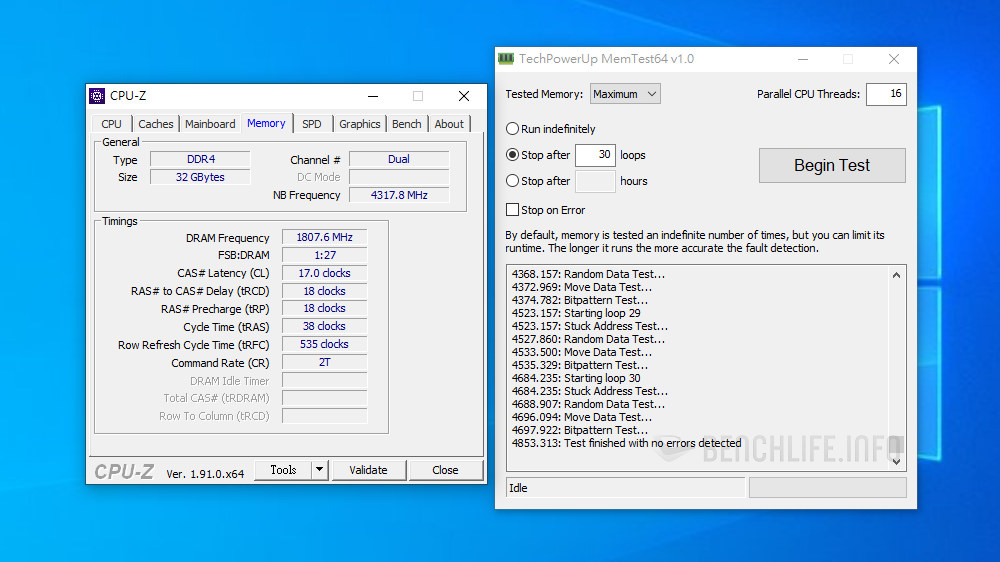Click the CPU-Z app icon in title bar
The width and height of the screenshot is (1000, 562).
click(x=97, y=96)
